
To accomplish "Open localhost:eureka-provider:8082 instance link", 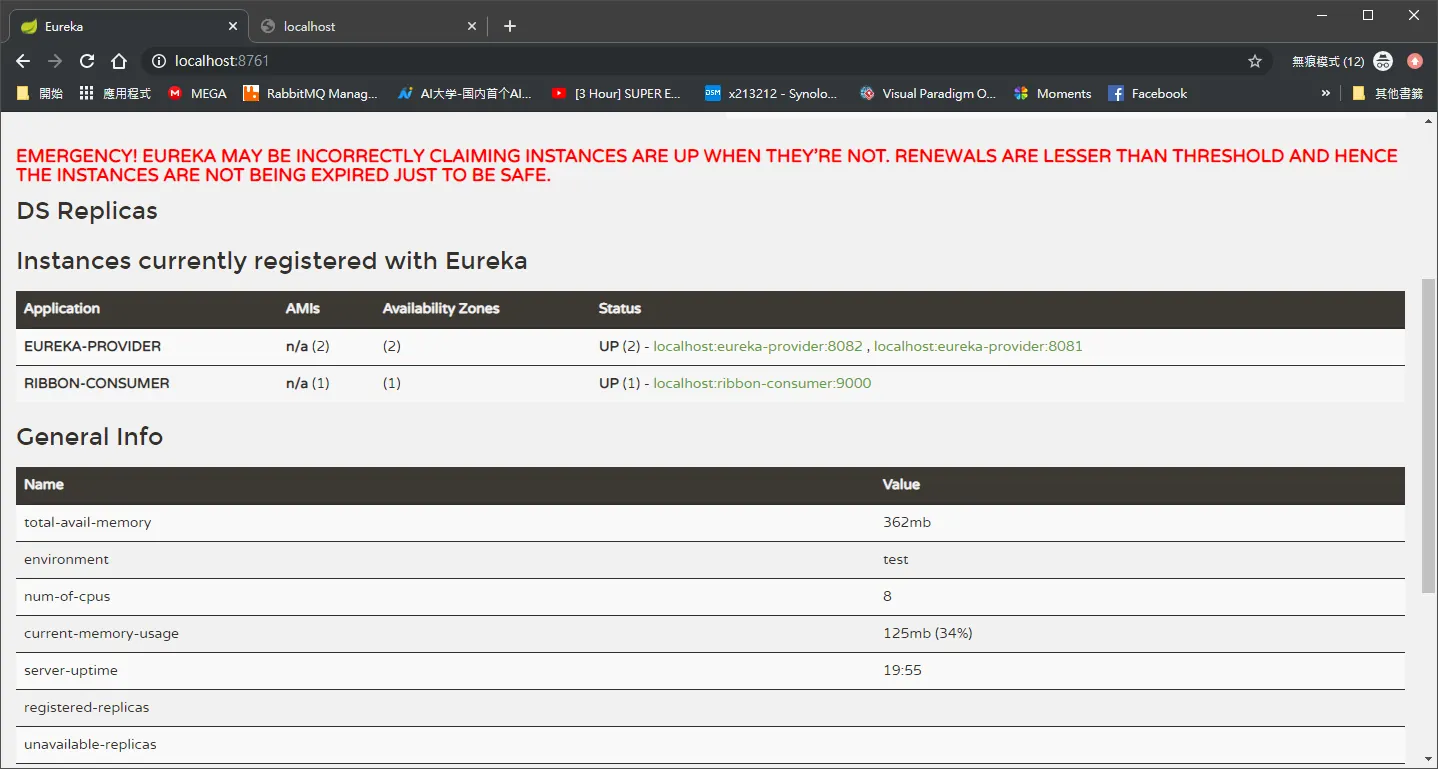I will coord(758,346).
